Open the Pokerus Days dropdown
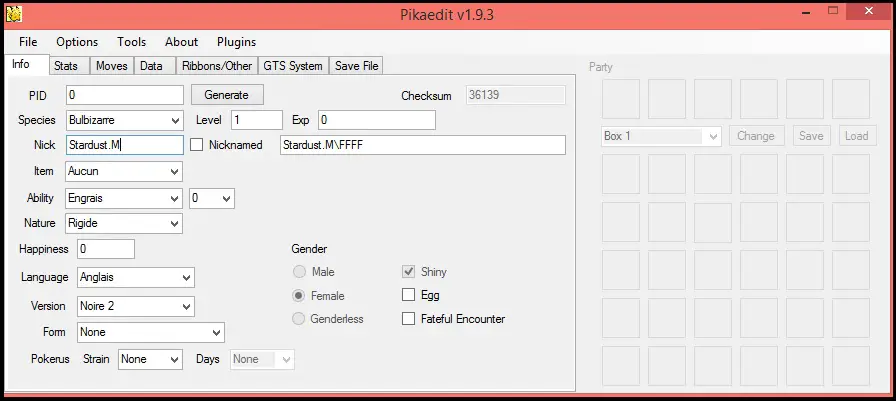 pyautogui.click(x=262, y=359)
